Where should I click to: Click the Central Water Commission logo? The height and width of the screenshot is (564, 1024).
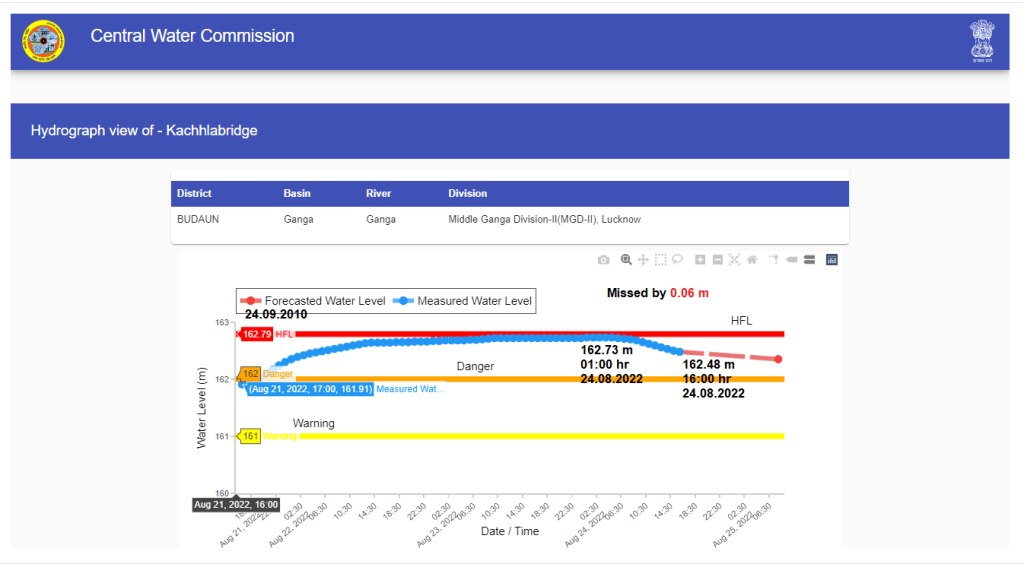[43, 41]
